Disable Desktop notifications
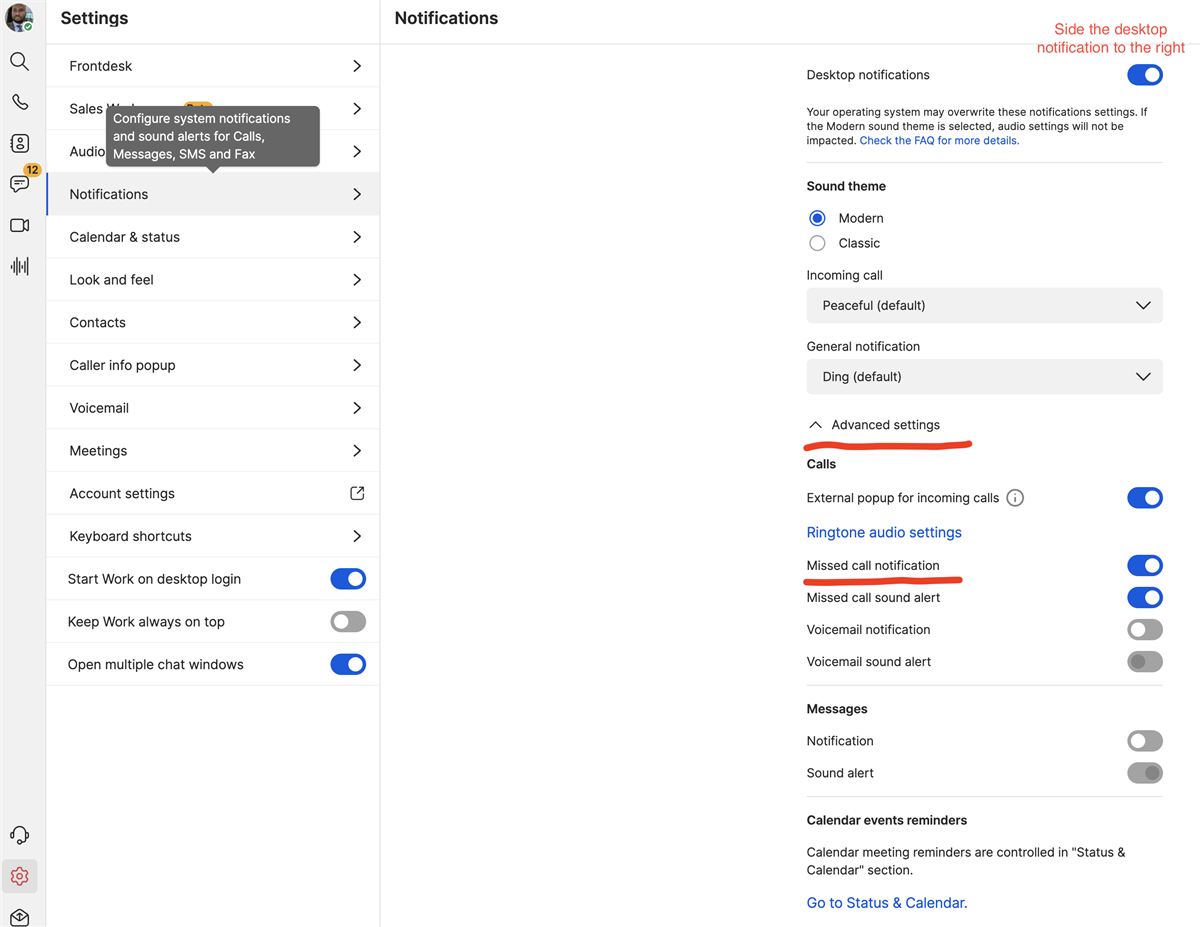The height and width of the screenshot is (927, 1200). [x=1144, y=74]
